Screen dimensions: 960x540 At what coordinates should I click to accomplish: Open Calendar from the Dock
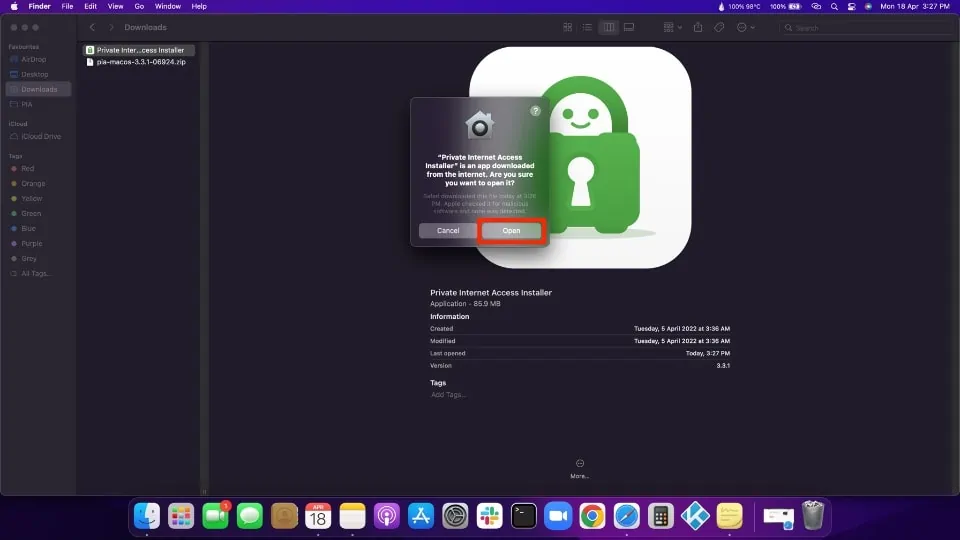click(318, 516)
